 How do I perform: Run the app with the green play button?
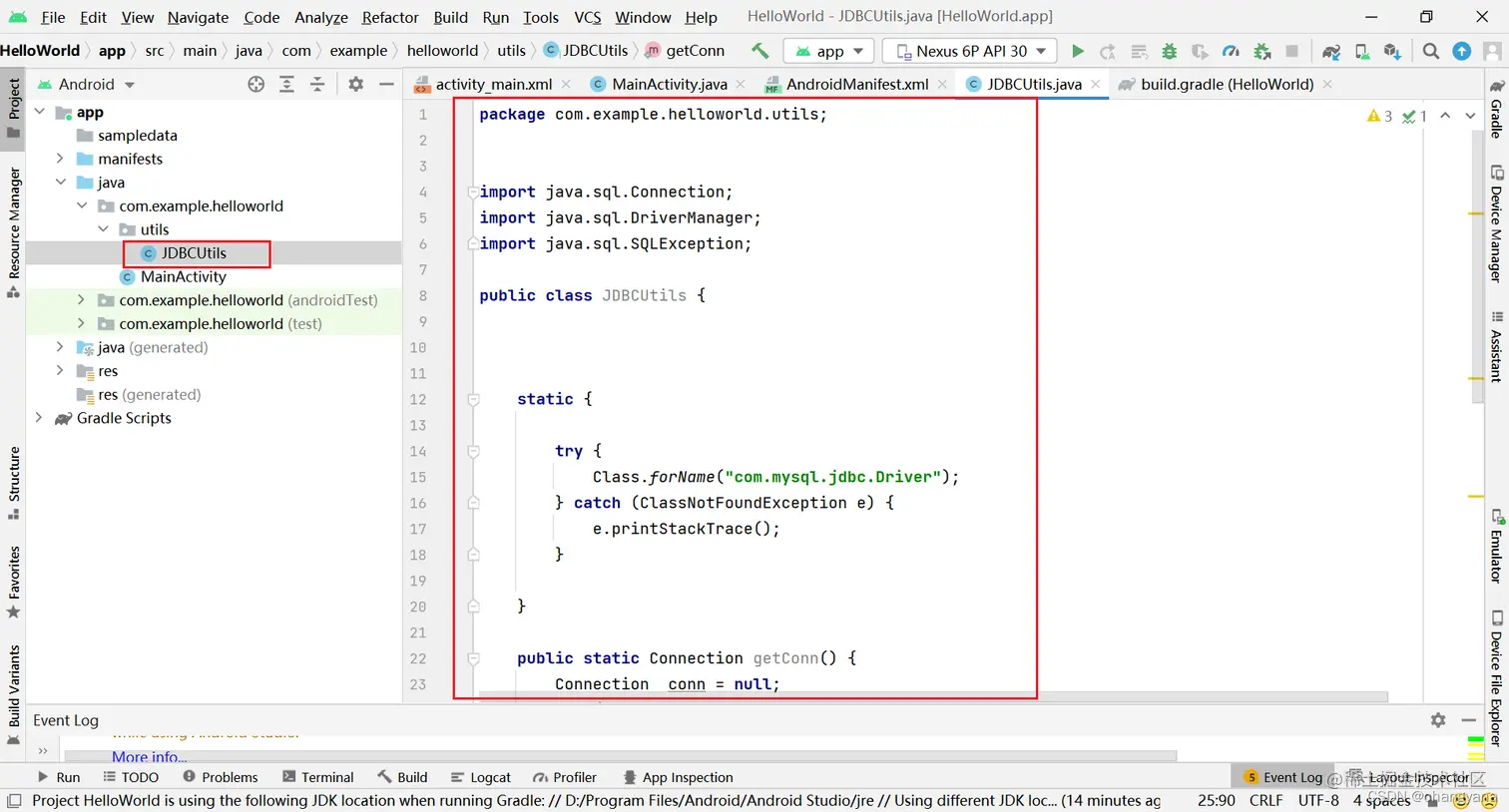pos(1077,51)
